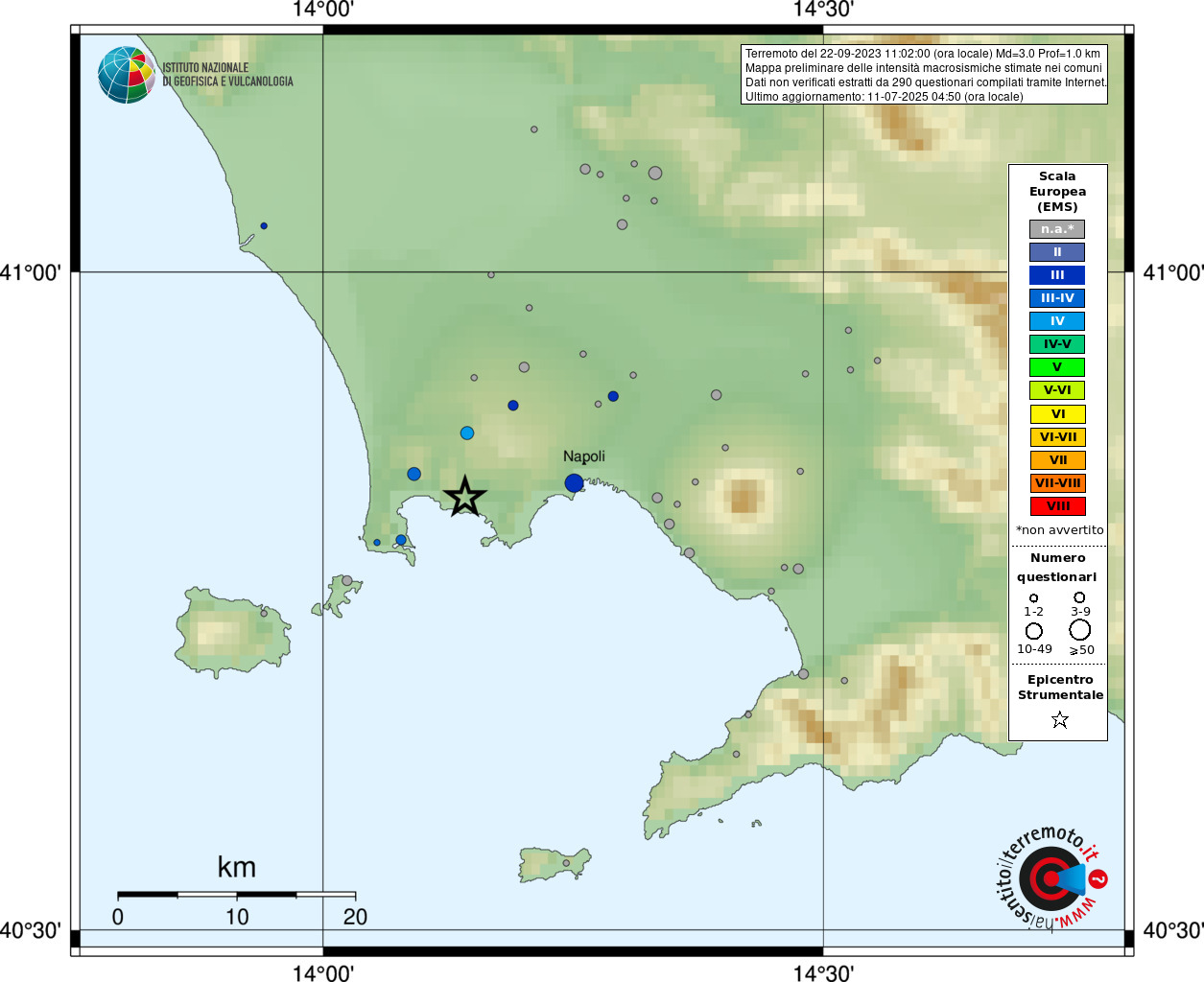
Task: Click the INGV globe logo
Action: pos(126,75)
